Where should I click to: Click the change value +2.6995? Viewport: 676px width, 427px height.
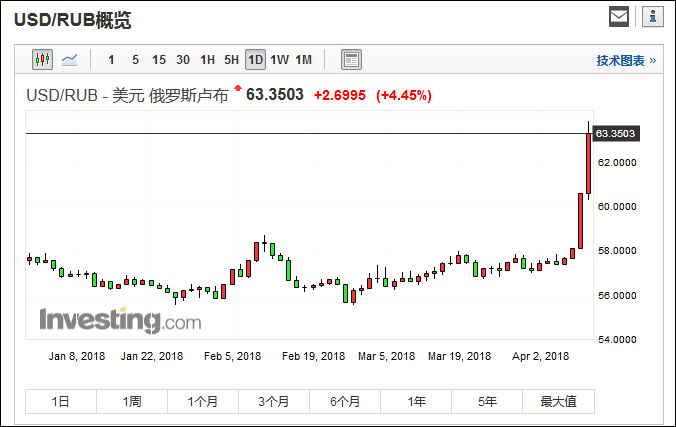point(340,95)
